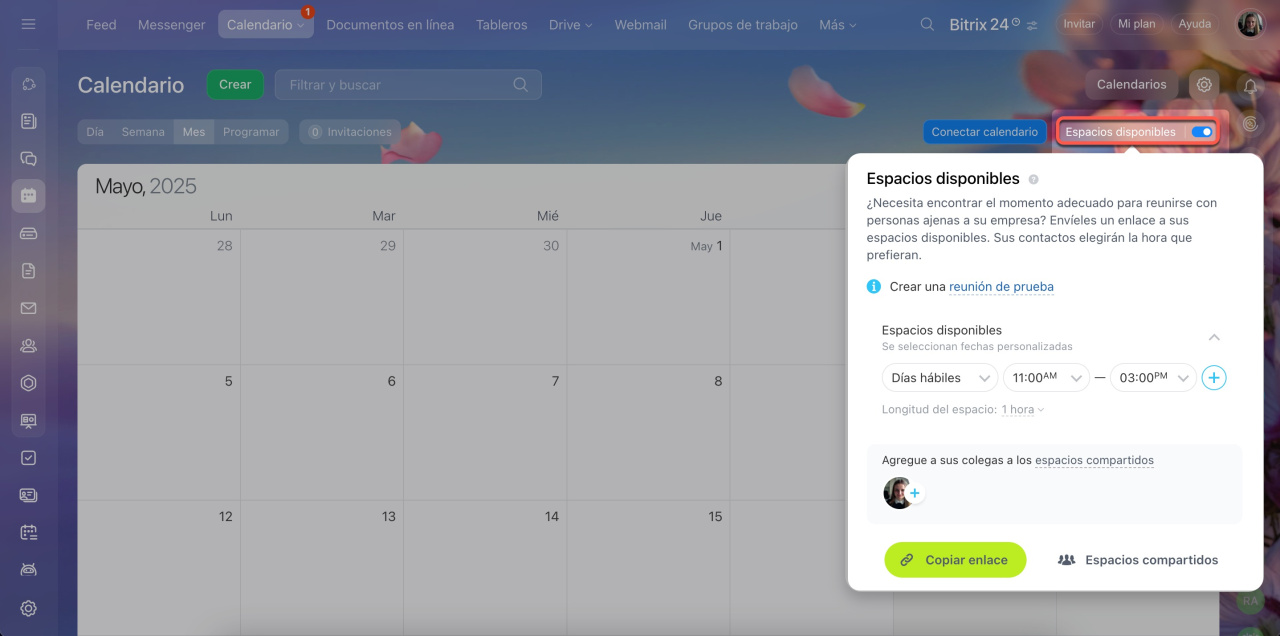Open calendar settings gear icon
The image size is (1280, 636).
(x=1204, y=85)
